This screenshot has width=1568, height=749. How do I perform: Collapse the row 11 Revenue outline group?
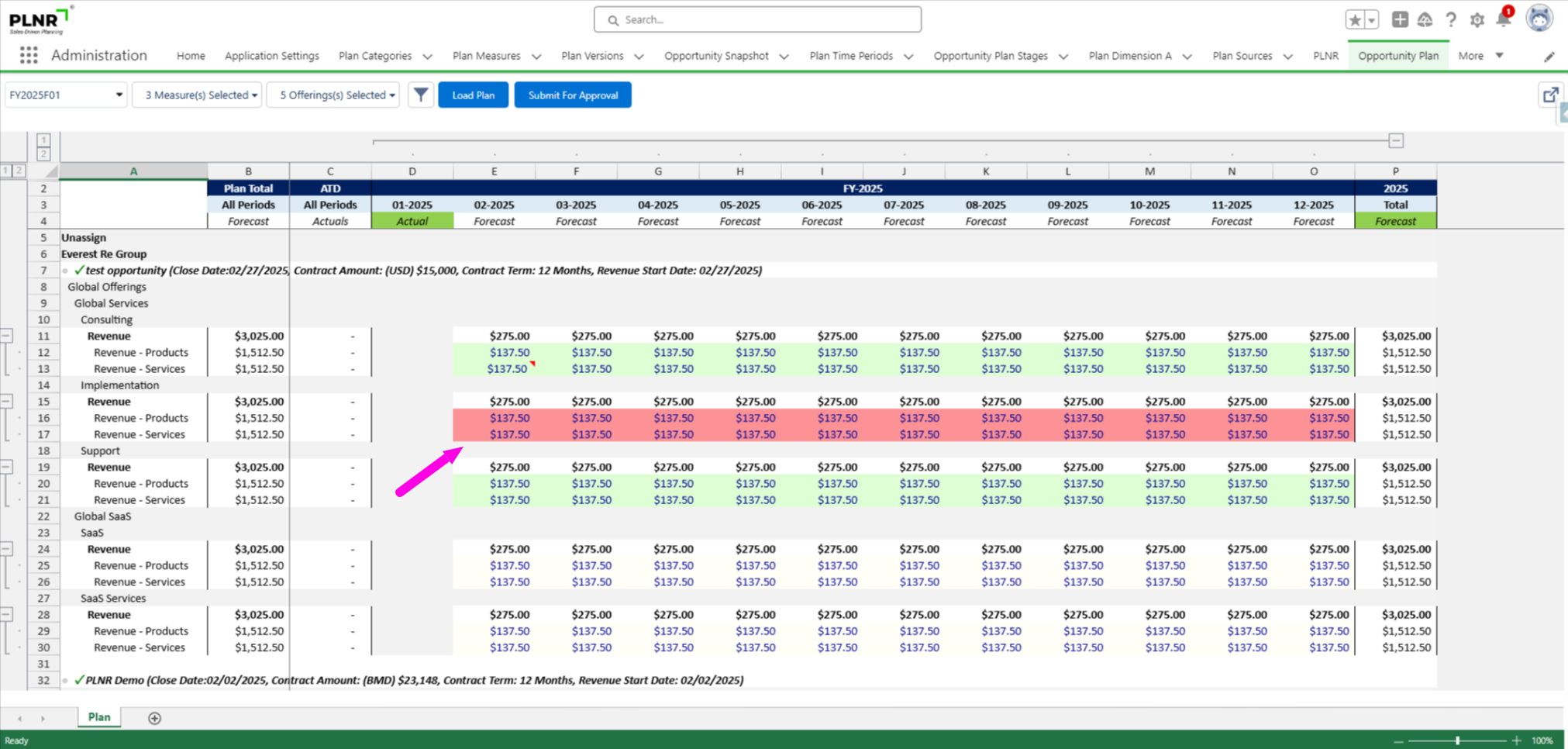pyautogui.click(x=6, y=336)
